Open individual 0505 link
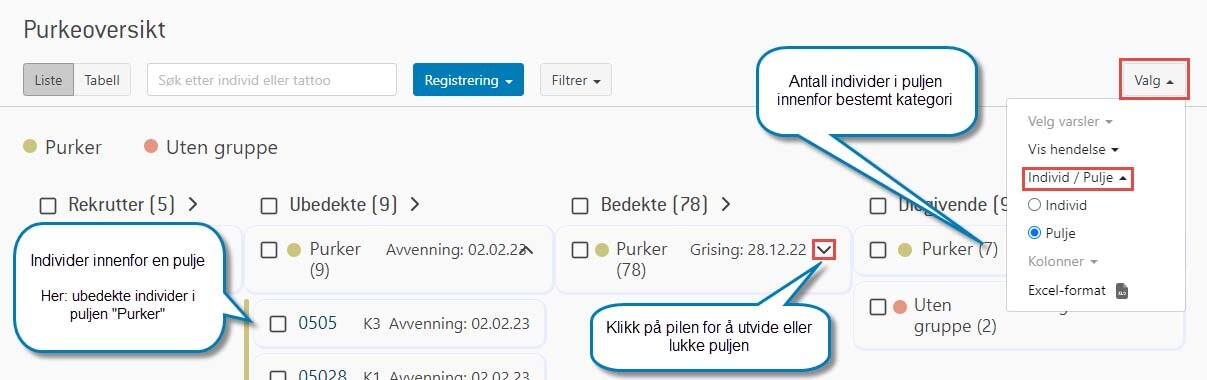 [x=318, y=323]
